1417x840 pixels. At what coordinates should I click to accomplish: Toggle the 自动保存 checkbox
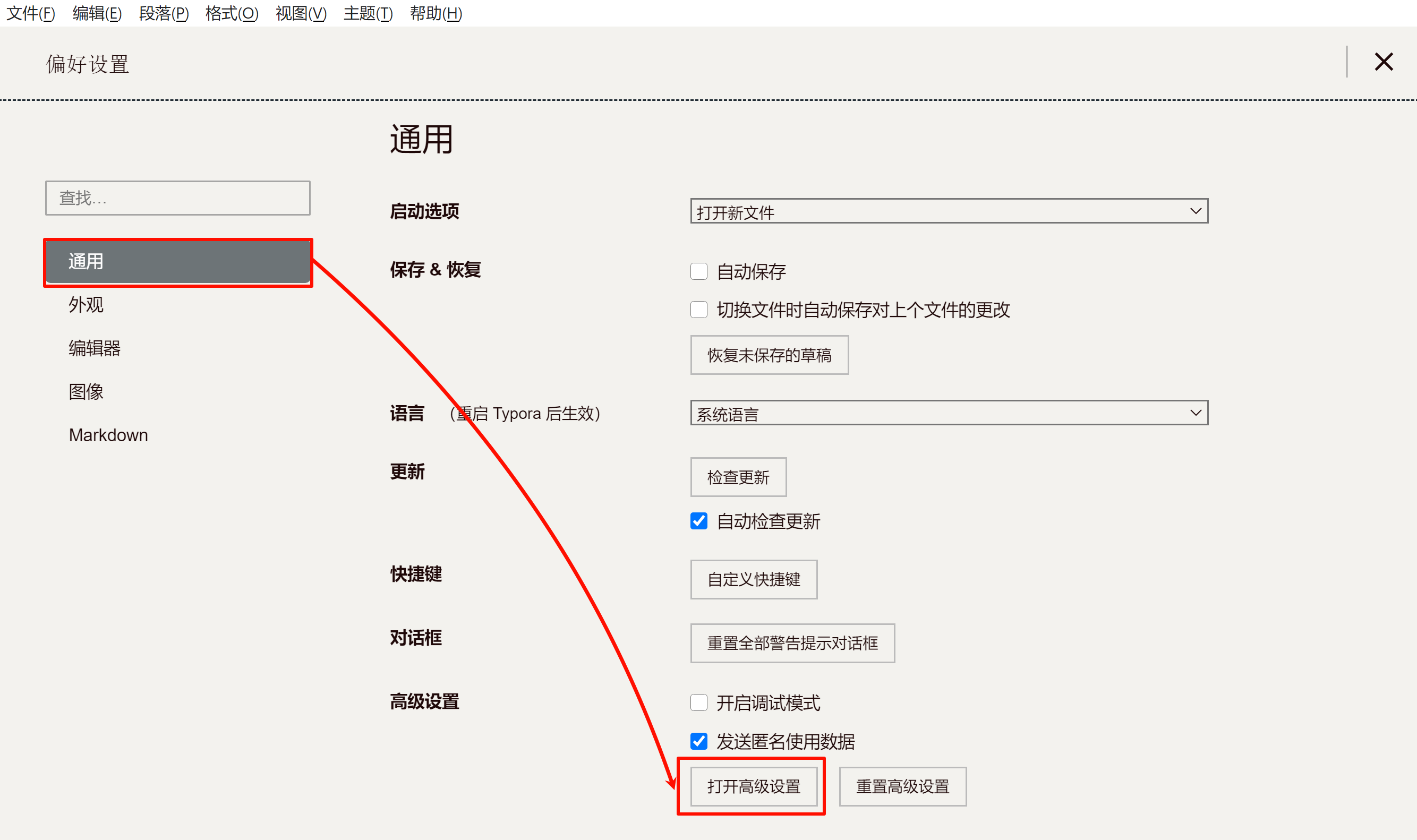coord(698,272)
